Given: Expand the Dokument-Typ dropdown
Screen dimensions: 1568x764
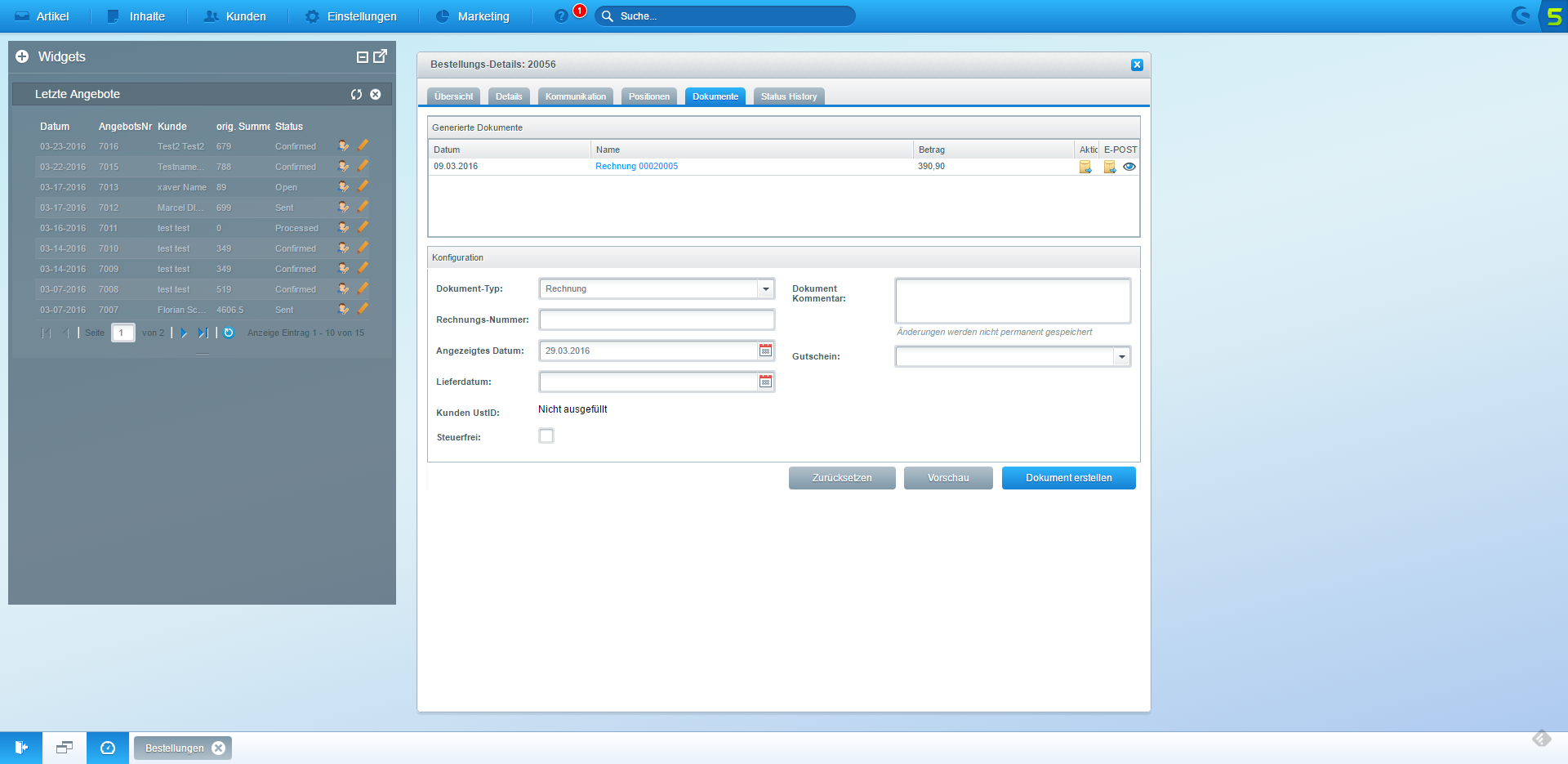Looking at the screenshot, I should [765, 288].
